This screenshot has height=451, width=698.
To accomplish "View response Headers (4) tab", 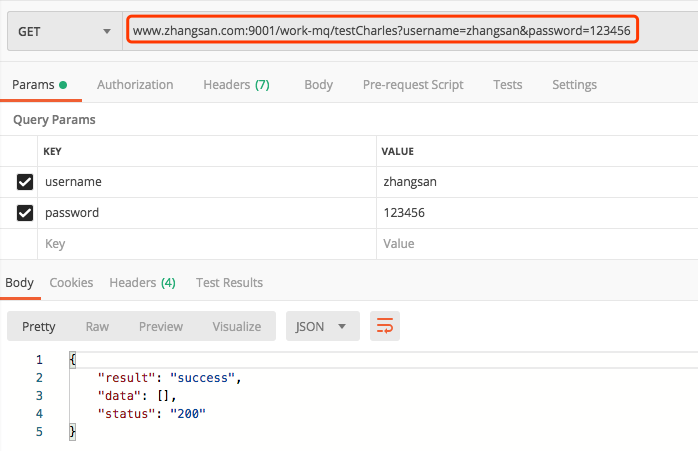I will (x=142, y=283).
